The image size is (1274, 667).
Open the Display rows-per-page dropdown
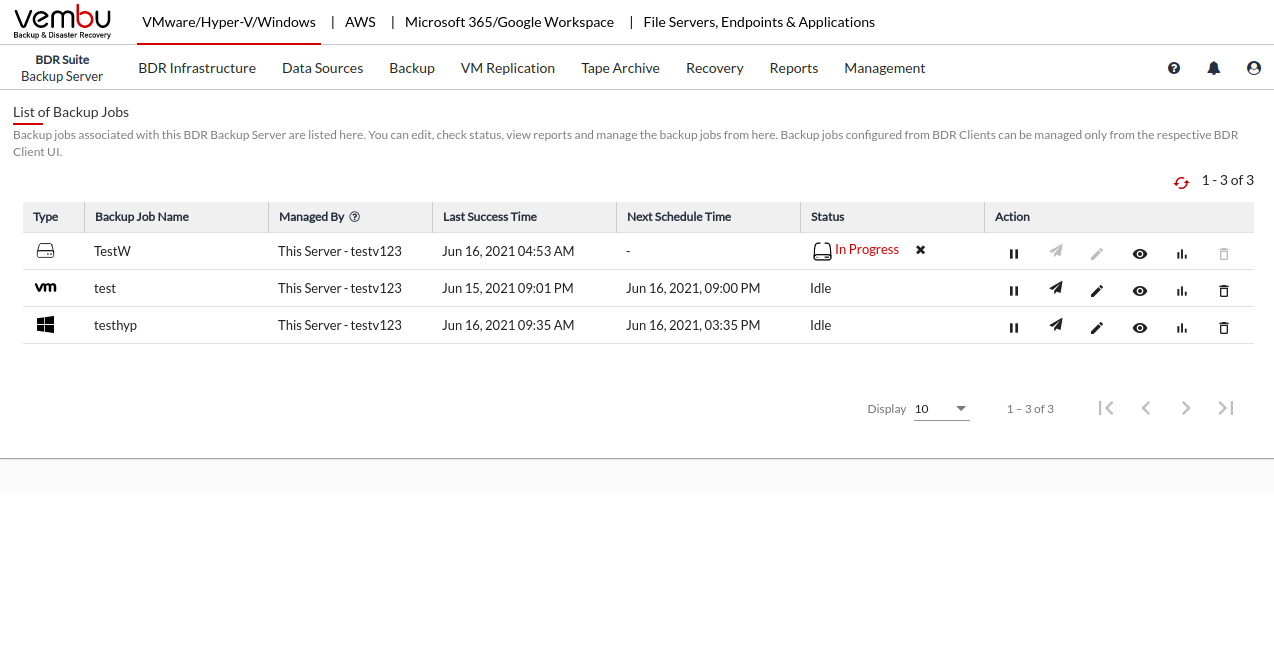coord(941,409)
